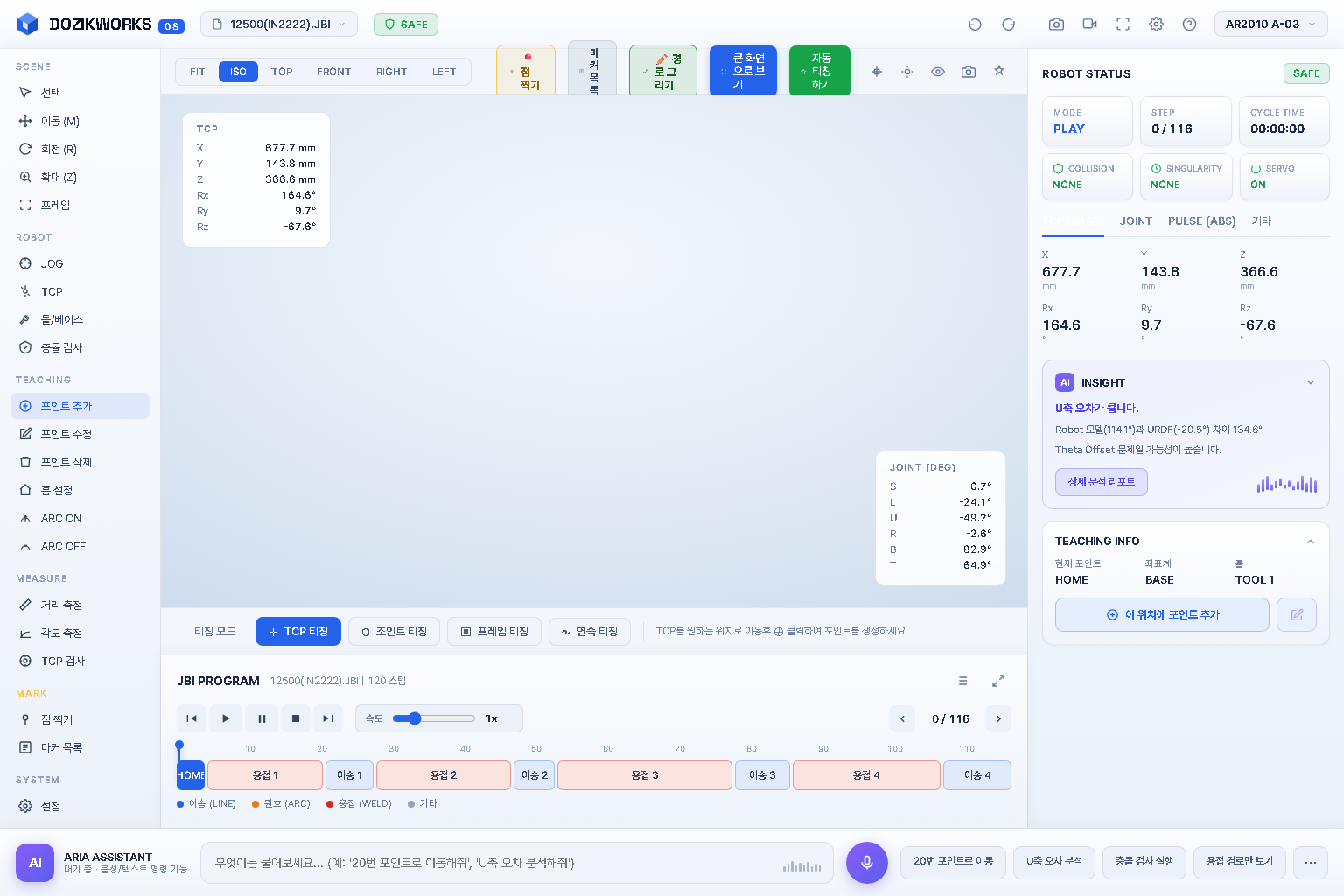Select the FIT view tab
The height and width of the screenshot is (896, 1344).
click(x=197, y=72)
